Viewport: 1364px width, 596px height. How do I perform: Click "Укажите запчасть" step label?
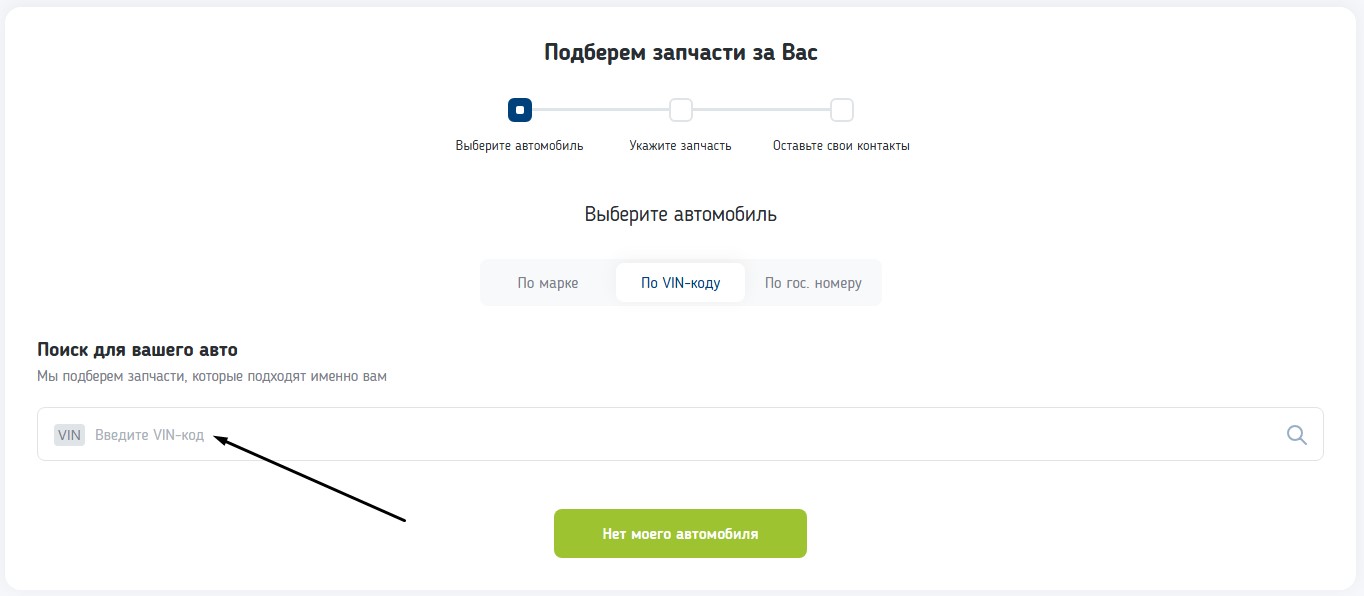click(x=680, y=146)
